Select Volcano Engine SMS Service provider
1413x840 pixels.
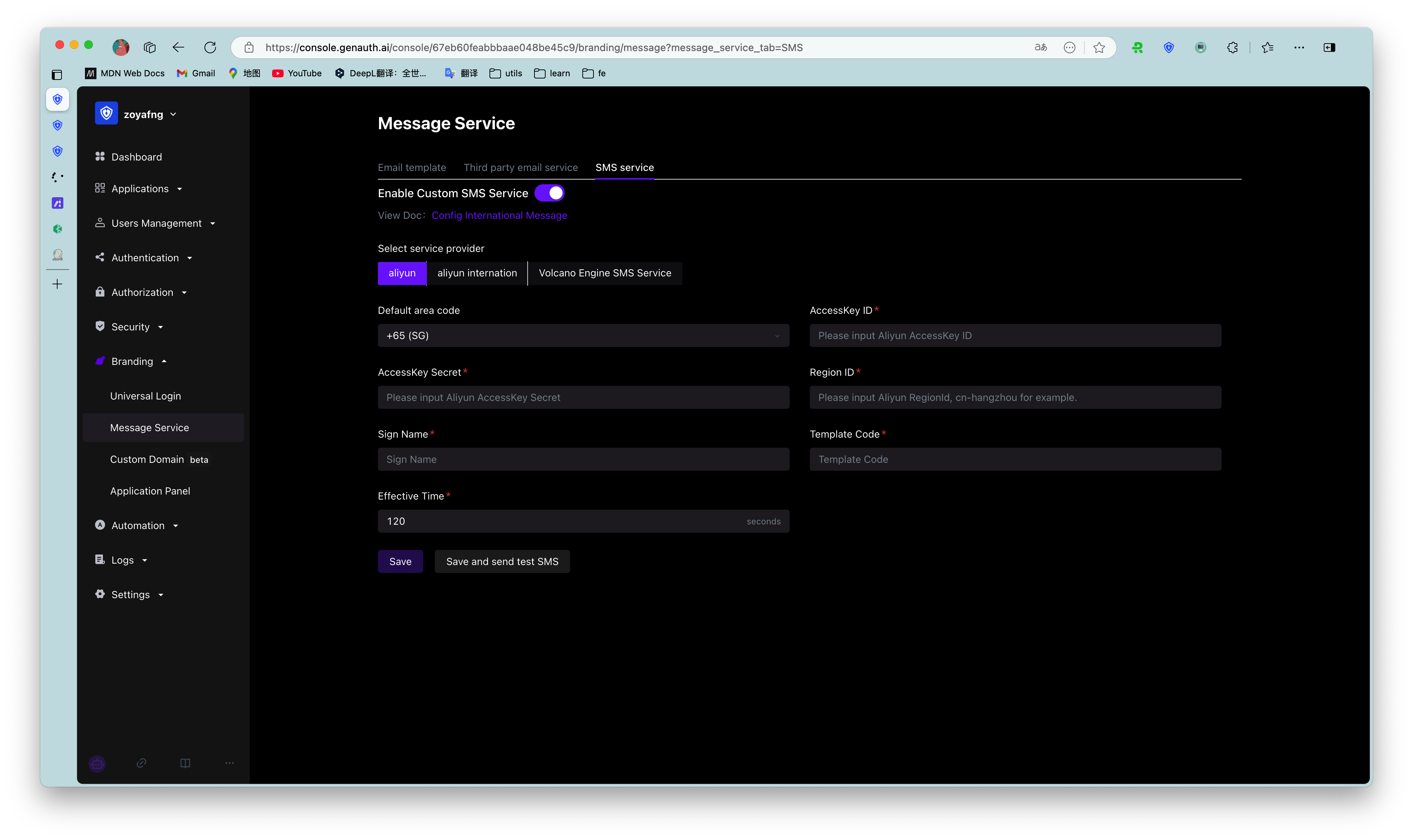point(604,273)
